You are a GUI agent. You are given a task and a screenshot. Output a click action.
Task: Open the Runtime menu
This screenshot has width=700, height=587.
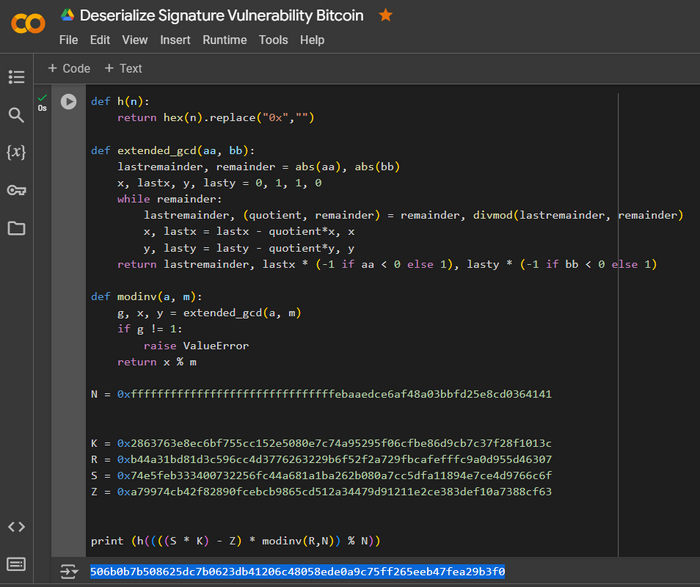click(x=224, y=40)
